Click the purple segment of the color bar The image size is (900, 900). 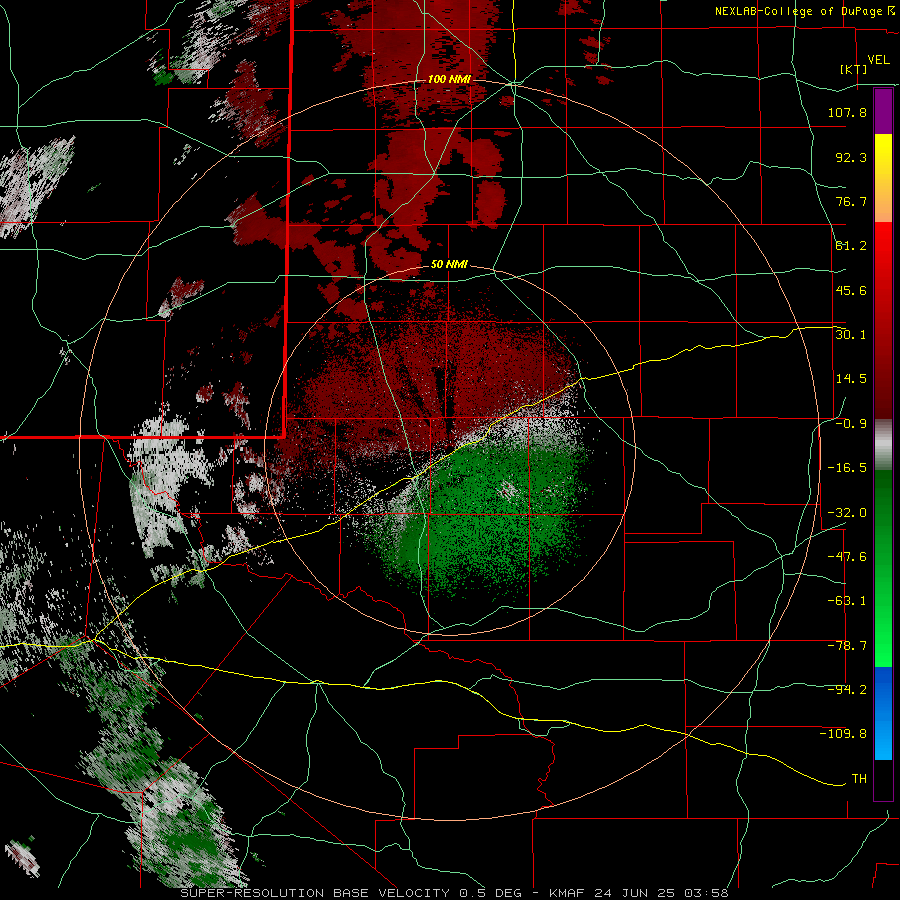click(x=883, y=111)
